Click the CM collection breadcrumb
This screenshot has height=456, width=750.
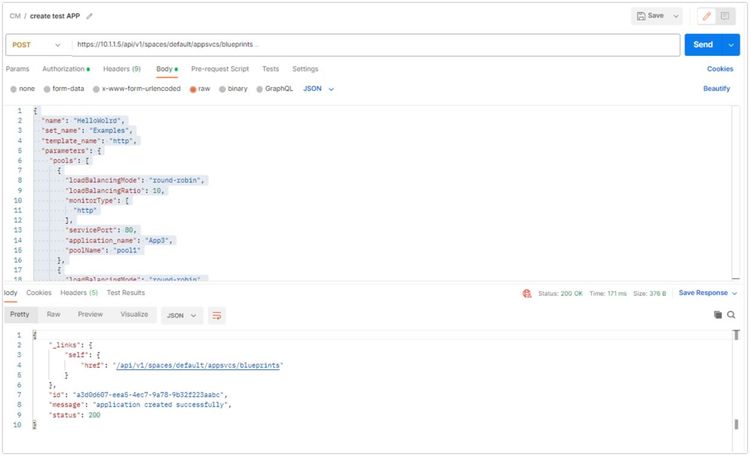pos(15,16)
